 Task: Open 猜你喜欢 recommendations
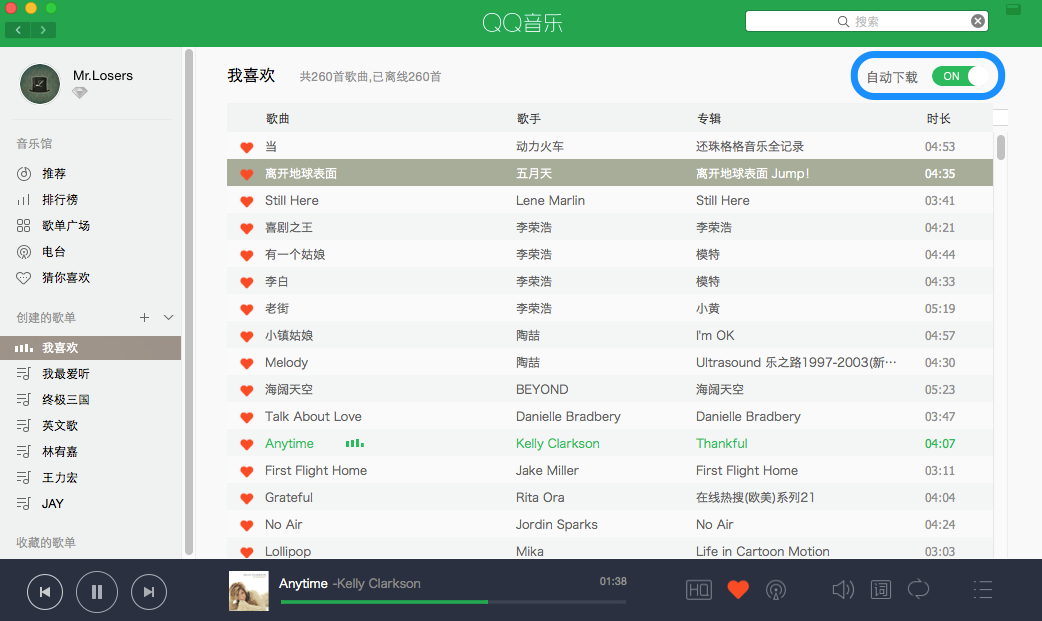click(66, 277)
